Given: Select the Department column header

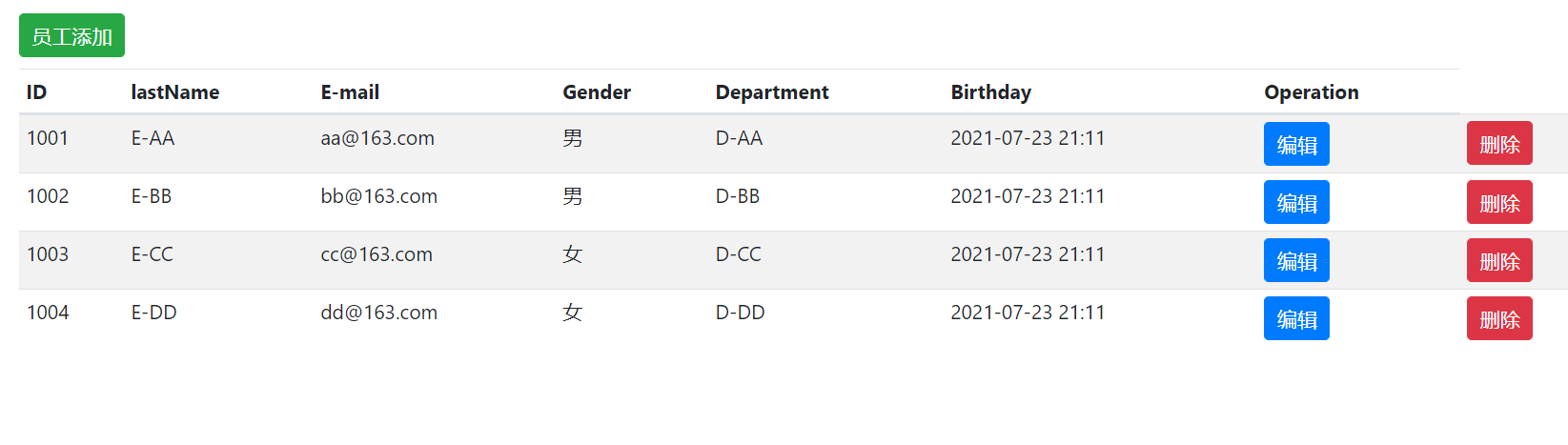Looking at the screenshot, I should click(x=772, y=92).
